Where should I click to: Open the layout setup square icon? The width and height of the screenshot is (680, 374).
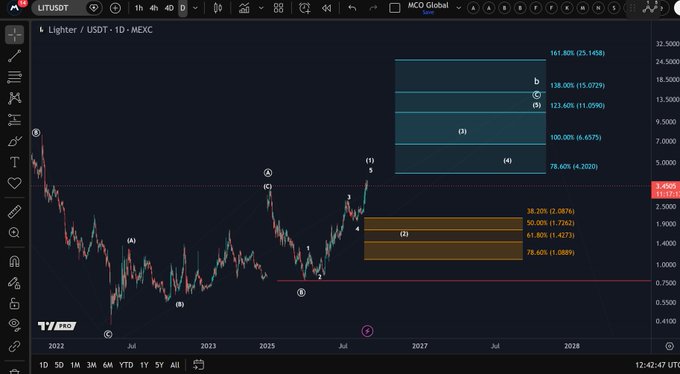click(395, 8)
